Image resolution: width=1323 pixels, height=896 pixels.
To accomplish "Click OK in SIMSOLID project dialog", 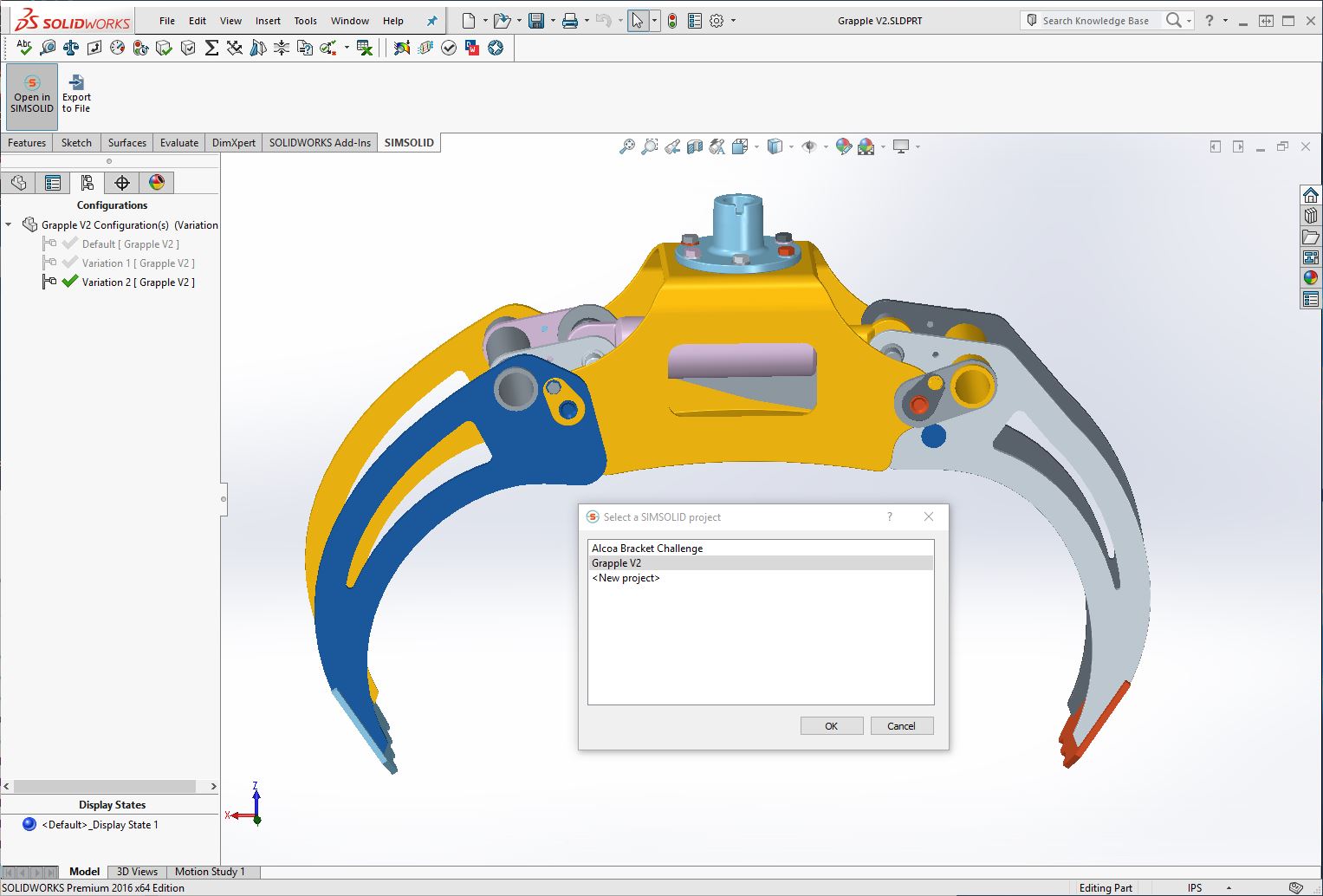I will (832, 726).
